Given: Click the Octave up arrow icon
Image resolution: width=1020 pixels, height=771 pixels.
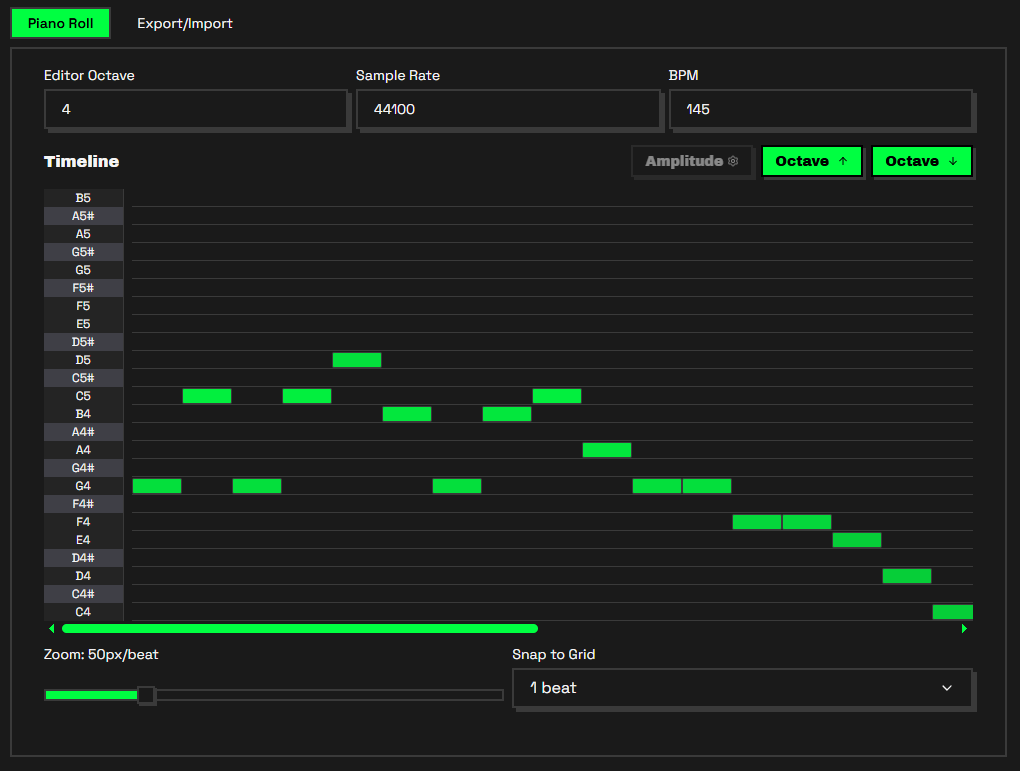Looking at the screenshot, I should pyautogui.click(x=841, y=161).
